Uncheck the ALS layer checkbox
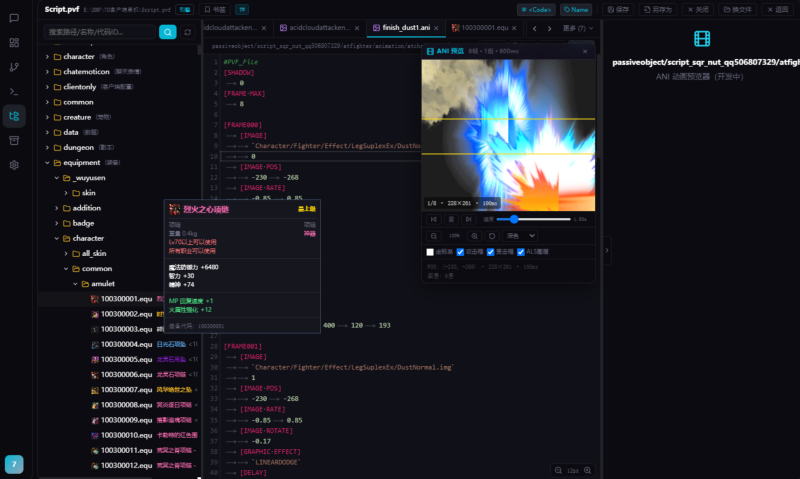 (x=521, y=252)
